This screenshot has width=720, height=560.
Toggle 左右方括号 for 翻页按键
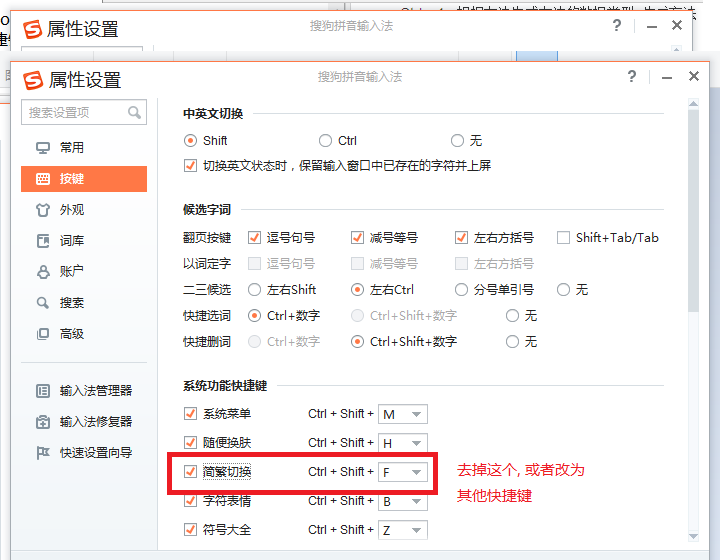461,238
